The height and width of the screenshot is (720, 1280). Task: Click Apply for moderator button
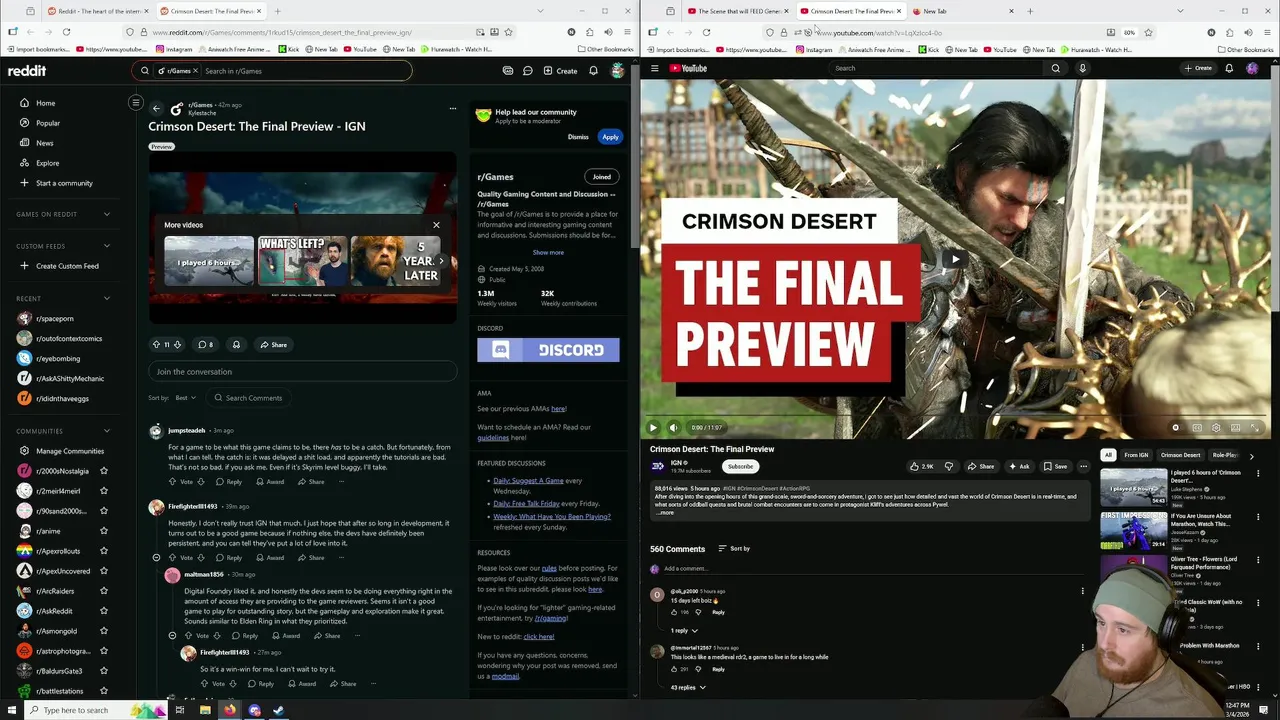click(x=610, y=137)
